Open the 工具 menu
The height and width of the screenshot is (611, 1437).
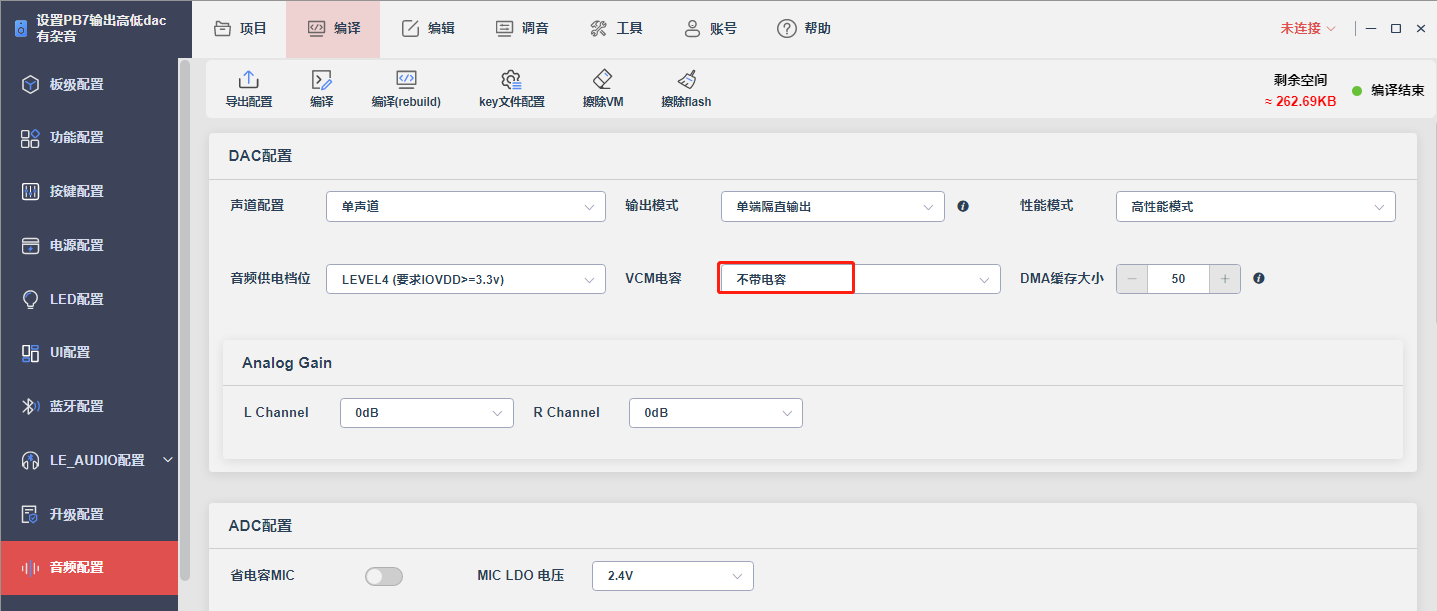[x=616, y=29]
